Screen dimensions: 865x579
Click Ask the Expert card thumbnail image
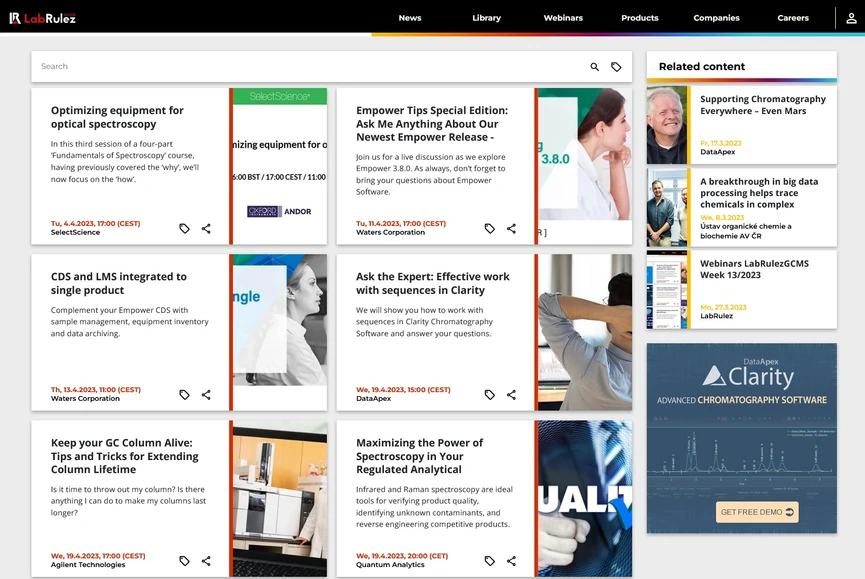click(585, 332)
